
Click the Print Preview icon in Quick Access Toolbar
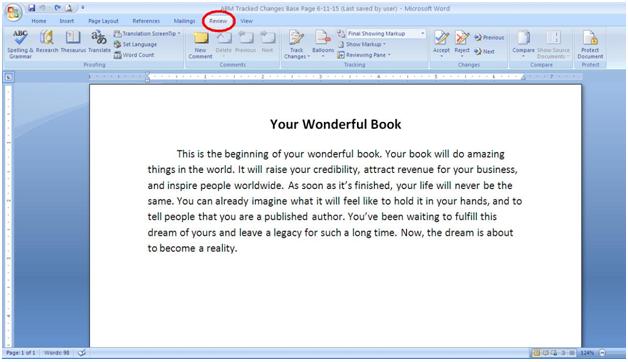click(69, 8)
